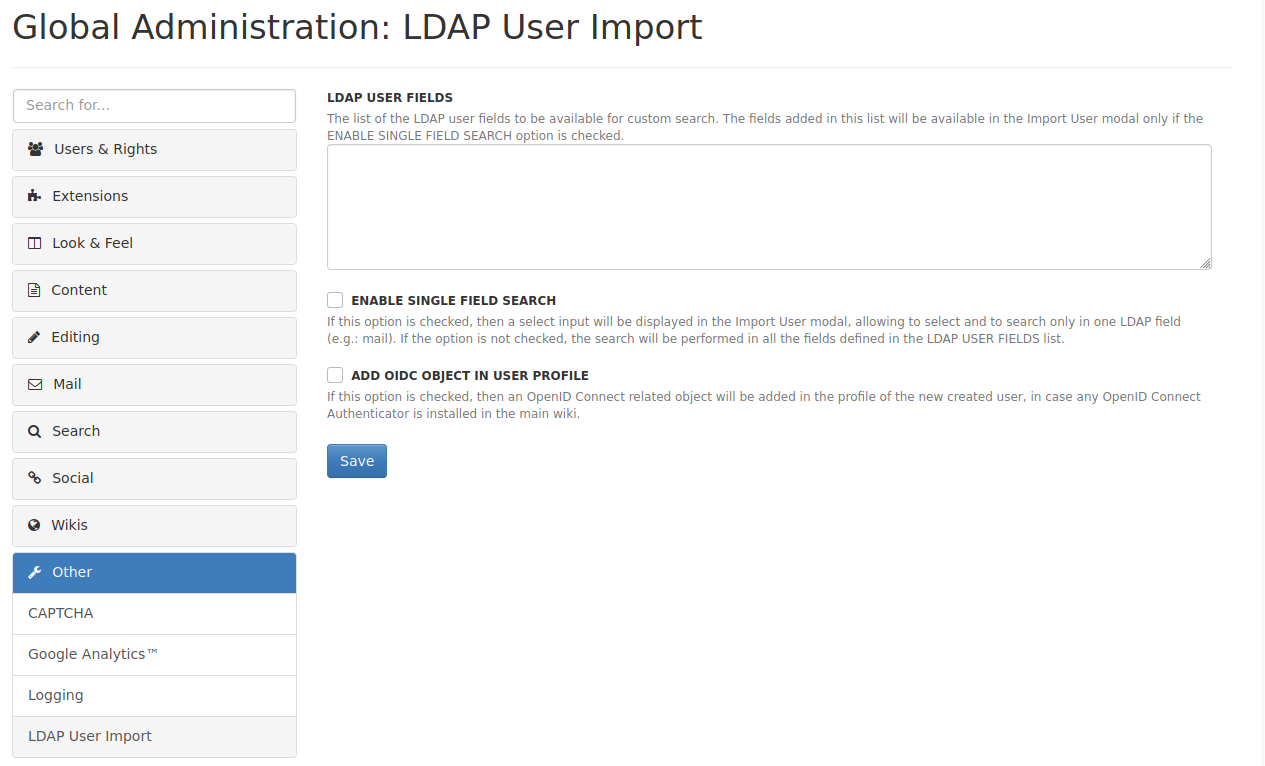1265x766 pixels.
Task: Expand the Editing section
Action: [x=155, y=337]
